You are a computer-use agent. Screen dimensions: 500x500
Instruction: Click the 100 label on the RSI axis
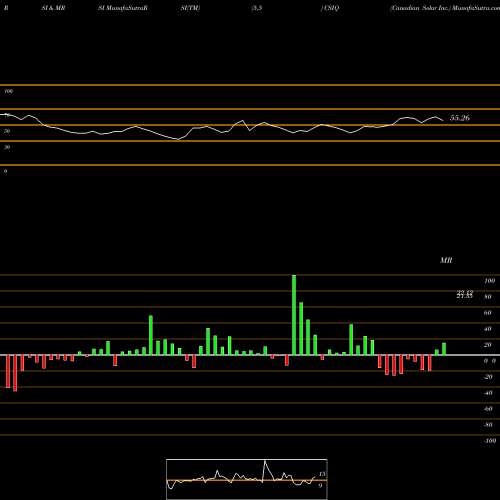tap(9, 91)
